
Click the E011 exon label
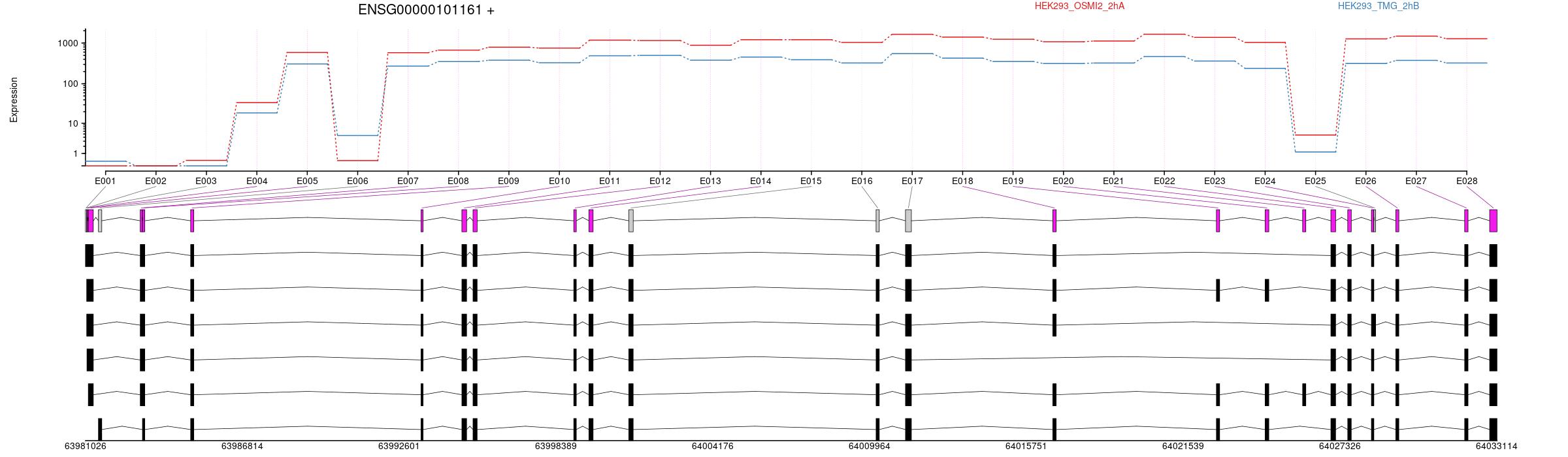610,181
